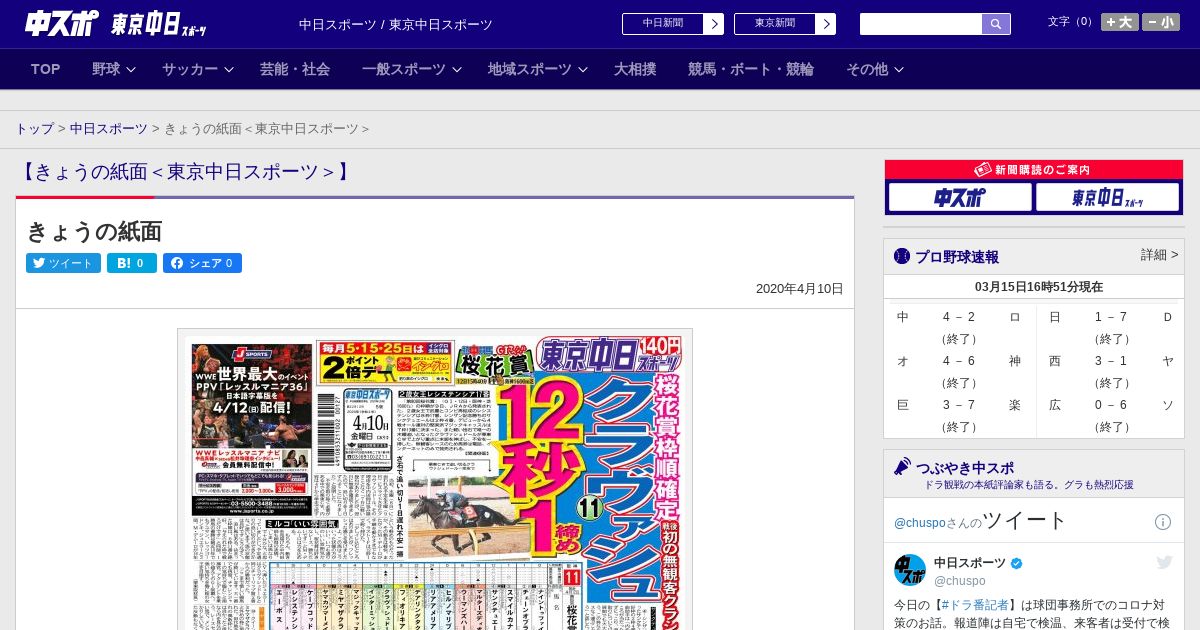
Task: Expand the 一般スポーツ menu dropdown
Action: (412, 69)
